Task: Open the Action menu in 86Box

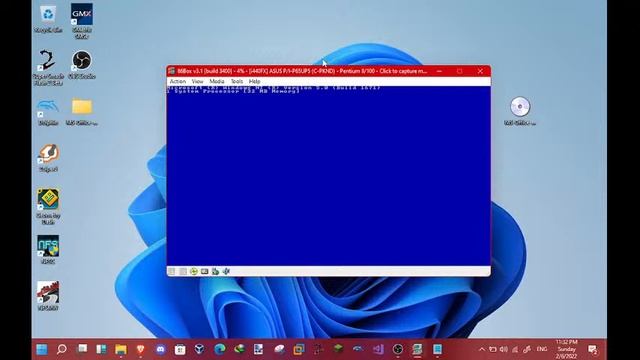Action: 178,82
